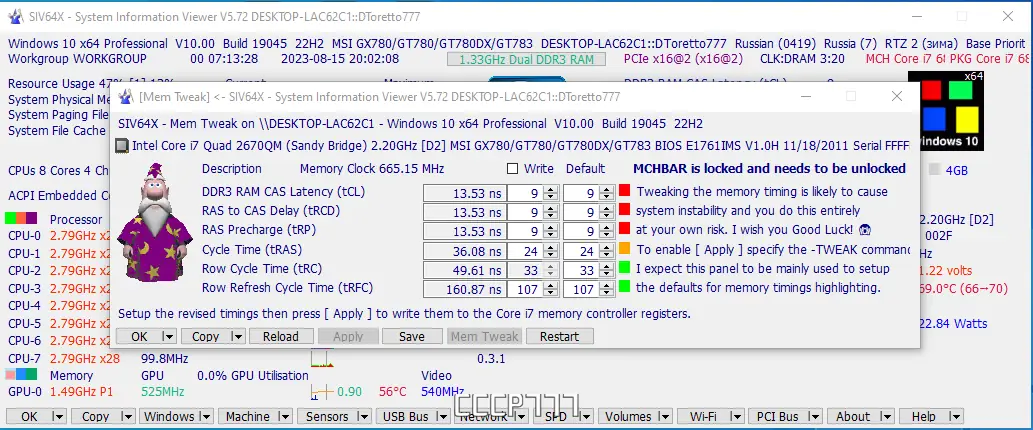Expand the Machine button dropdown arrow
Viewport: 1033px width, 430px height.
285,416
